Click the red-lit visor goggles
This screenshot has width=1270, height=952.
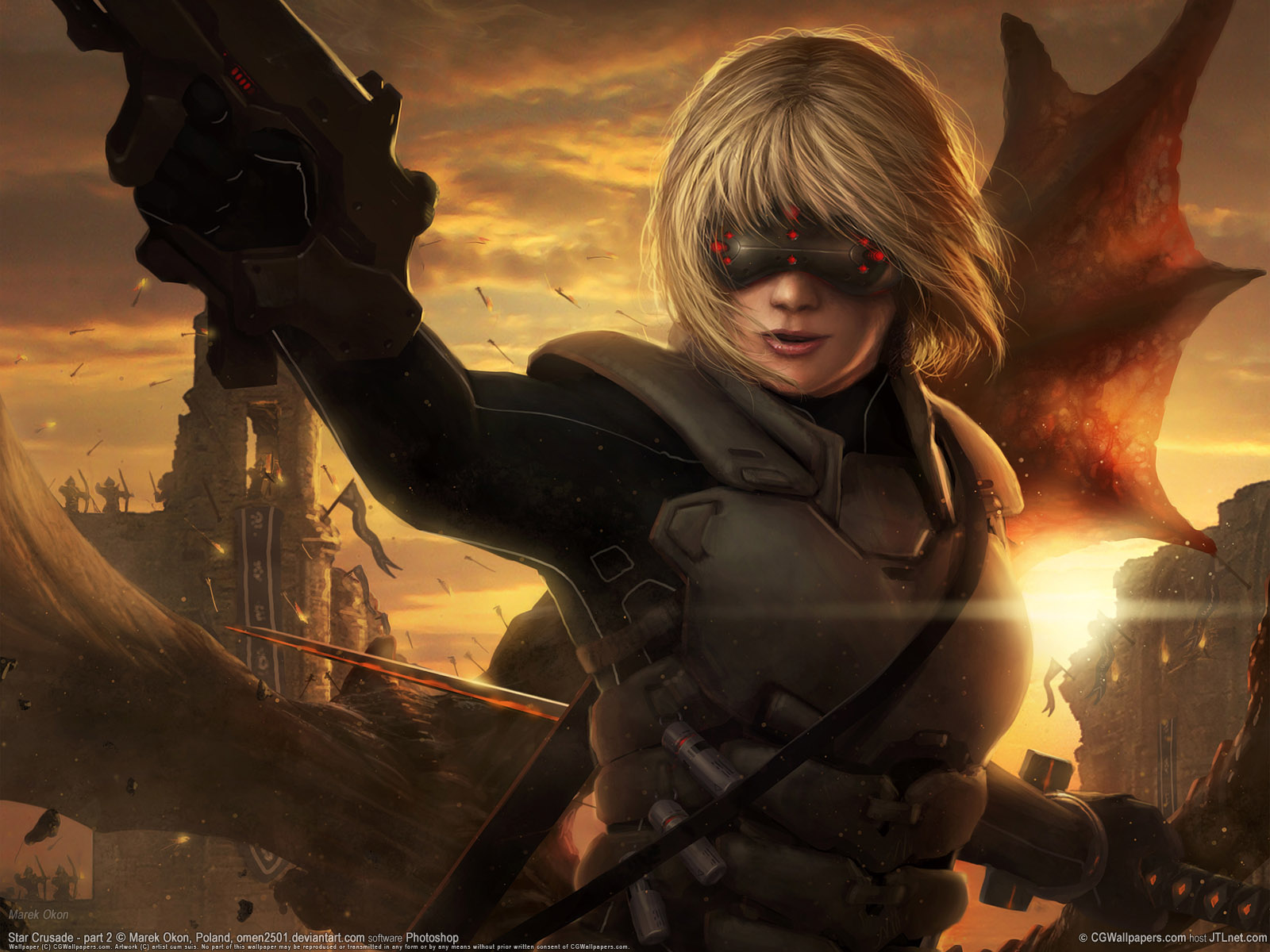[x=802, y=254]
